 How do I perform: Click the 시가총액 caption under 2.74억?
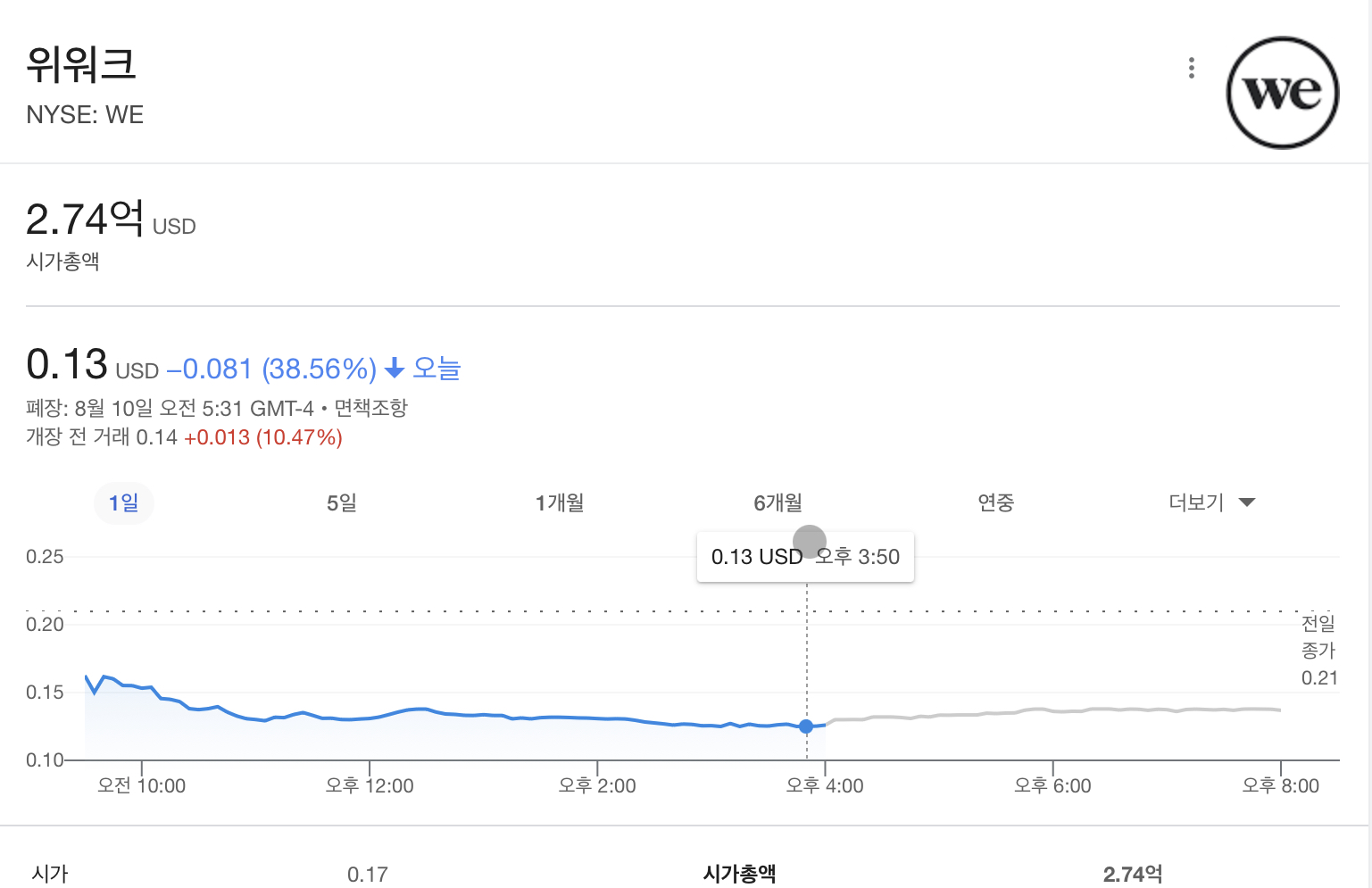coord(62,261)
